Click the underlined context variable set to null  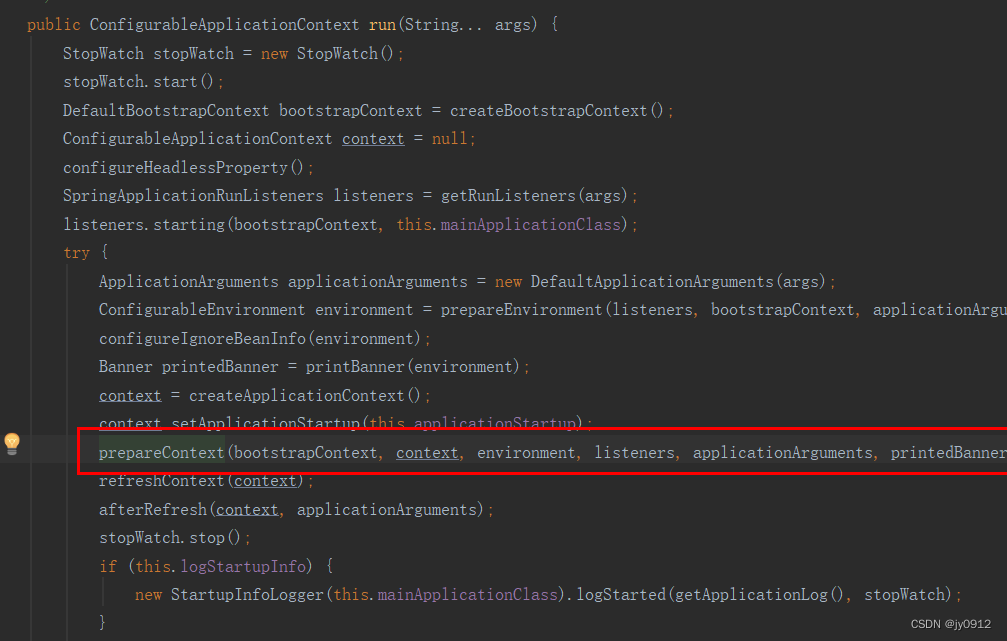pos(373,139)
